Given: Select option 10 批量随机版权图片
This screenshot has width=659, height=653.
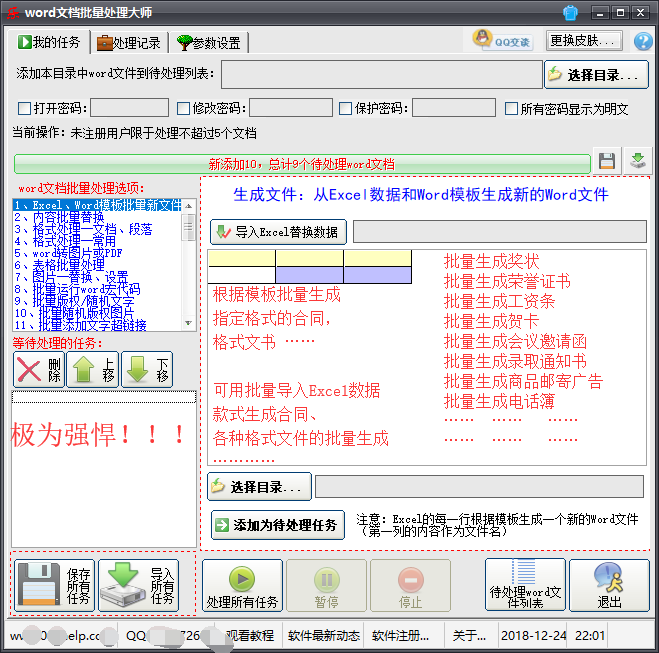Looking at the screenshot, I should point(97,313).
